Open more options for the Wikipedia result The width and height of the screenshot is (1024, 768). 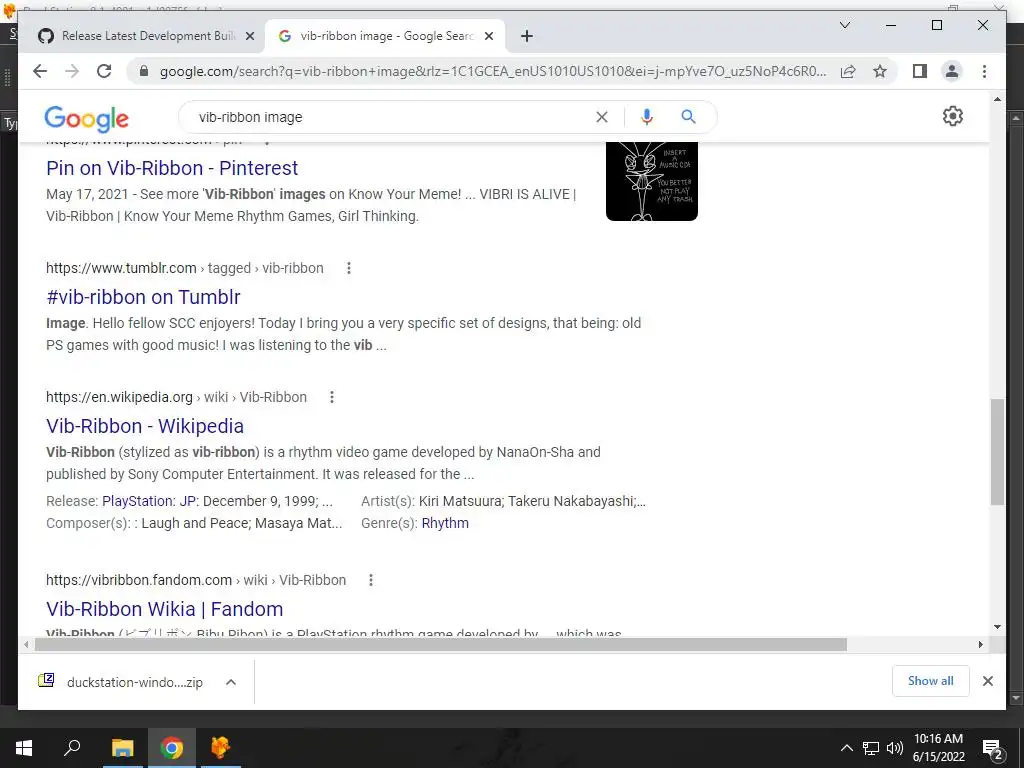(x=332, y=397)
